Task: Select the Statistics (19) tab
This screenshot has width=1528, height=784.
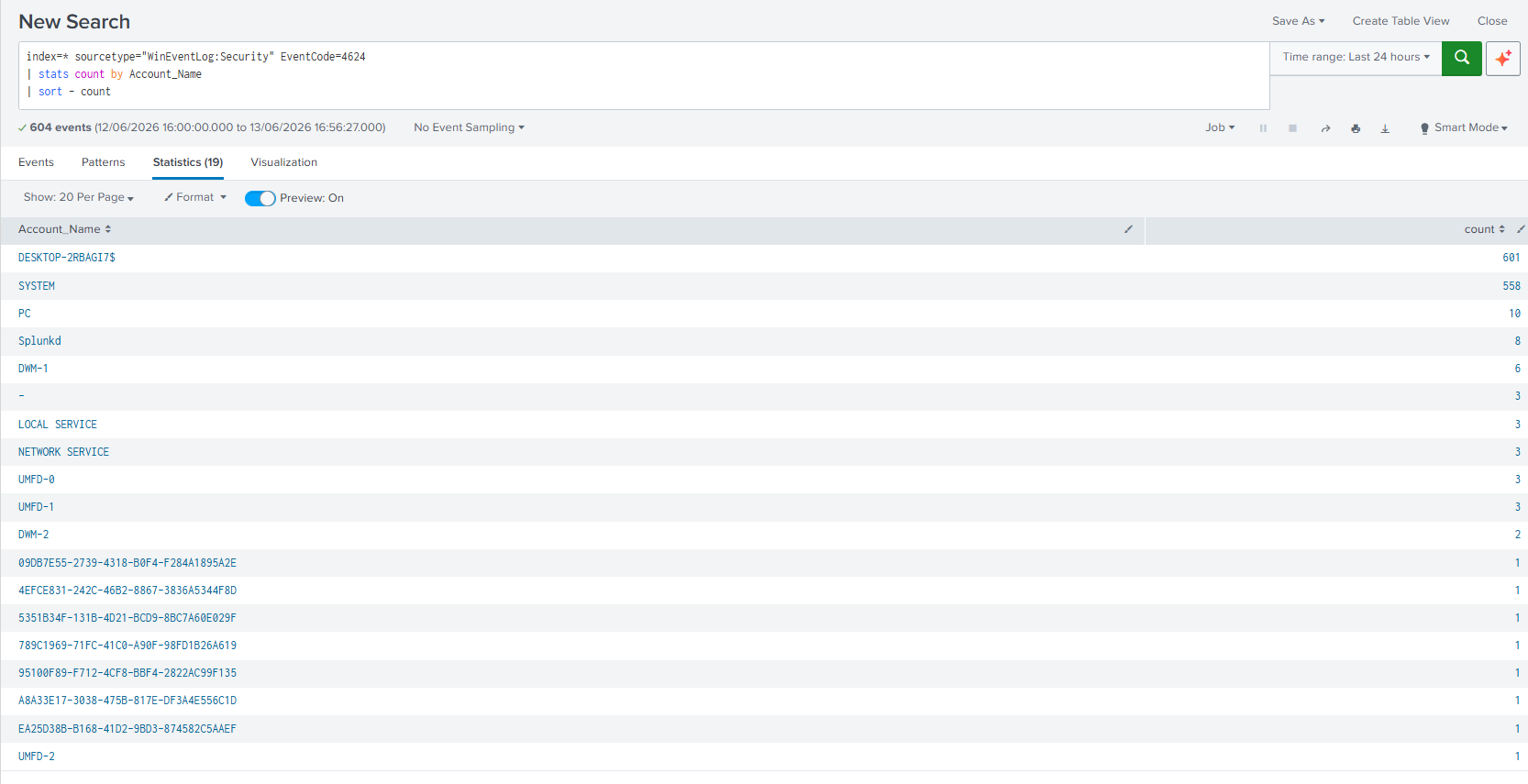Action: coord(188,162)
